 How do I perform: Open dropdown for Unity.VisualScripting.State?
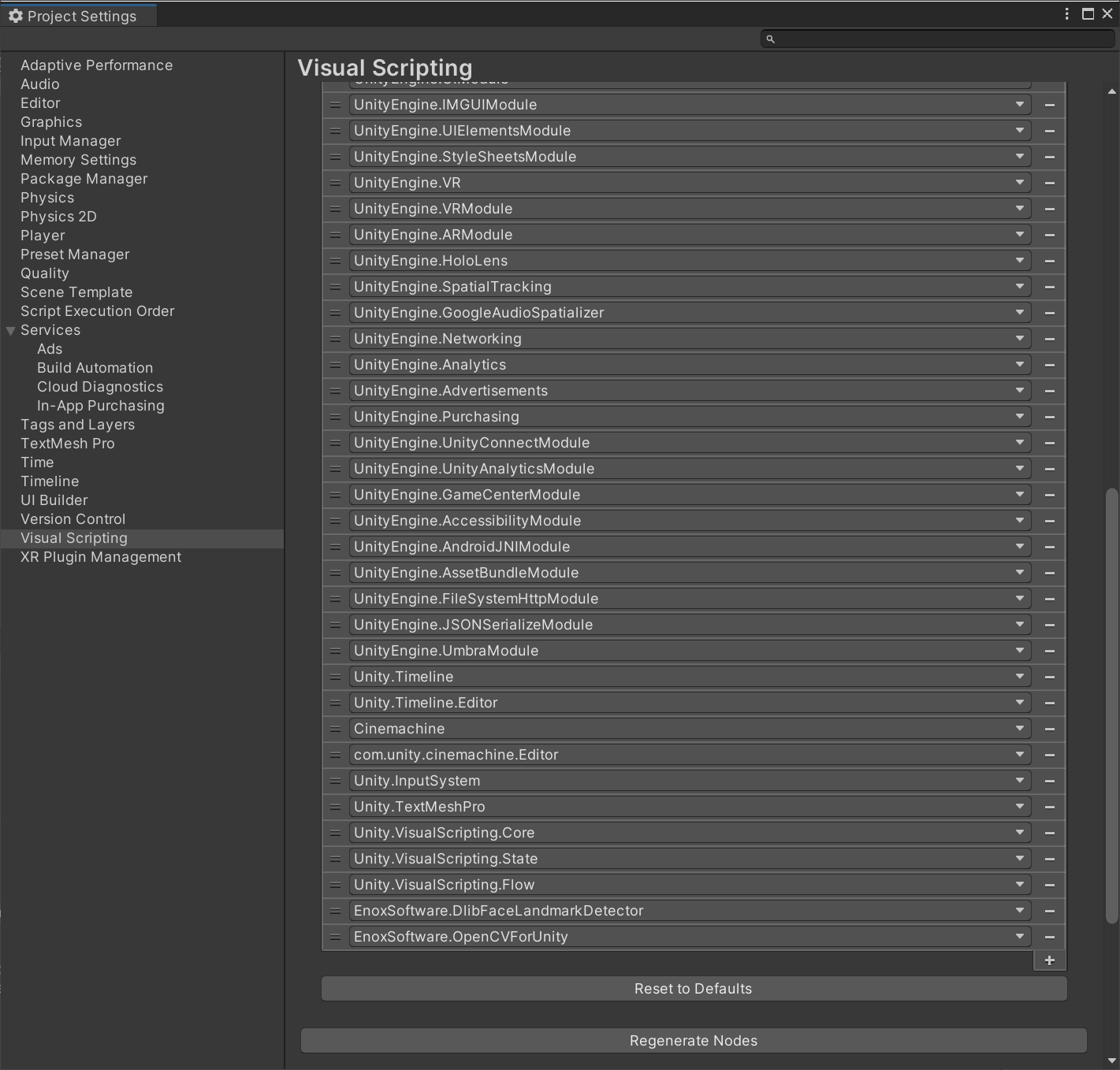pyautogui.click(x=690, y=859)
